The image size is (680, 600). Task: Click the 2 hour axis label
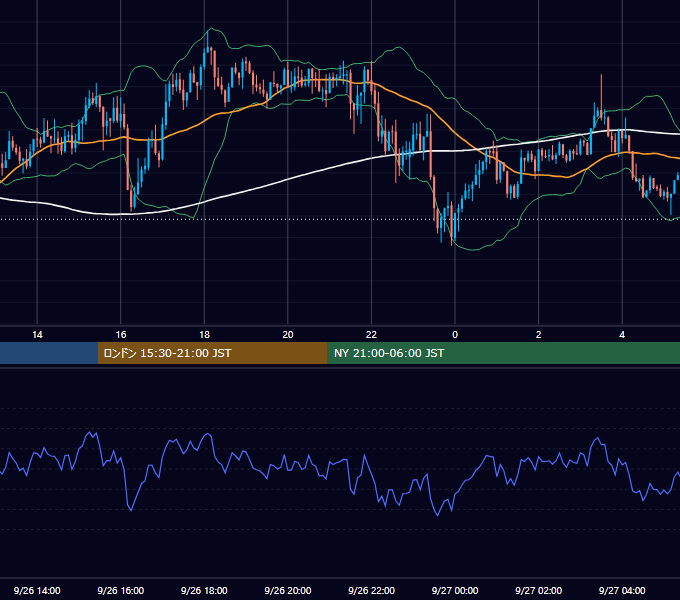(x=539, y=335)
